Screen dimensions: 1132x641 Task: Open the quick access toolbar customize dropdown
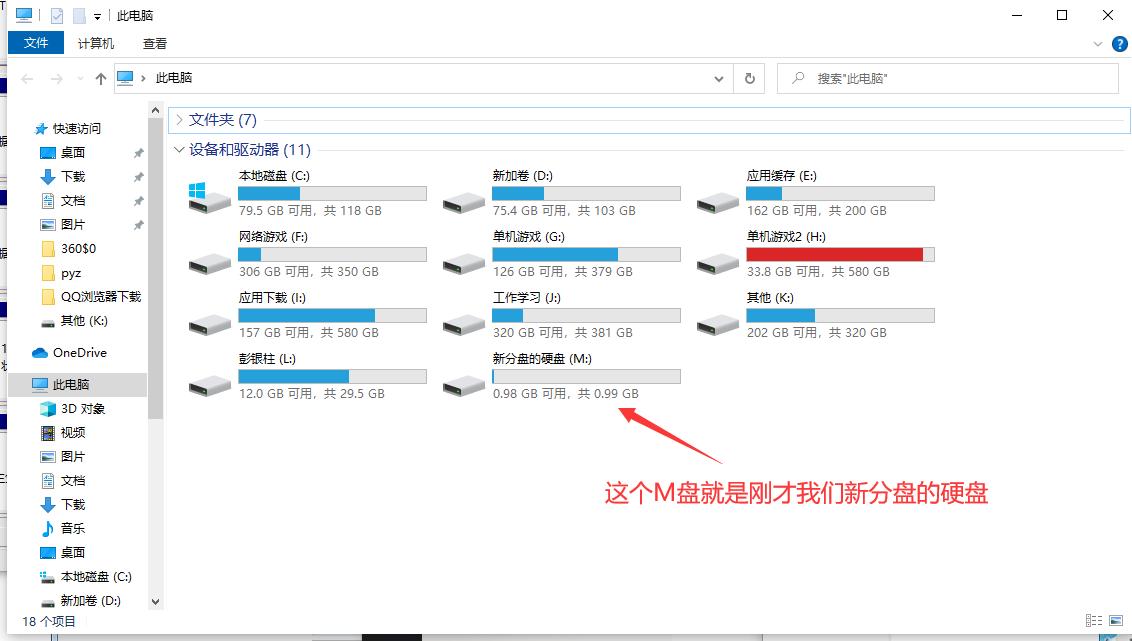pos(96,14)
